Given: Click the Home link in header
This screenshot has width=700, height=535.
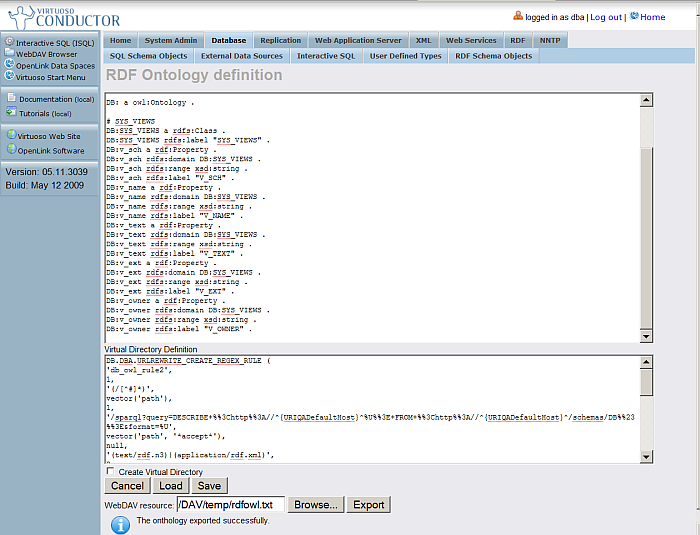Looking at the screenshot, I should coord(653,17).
